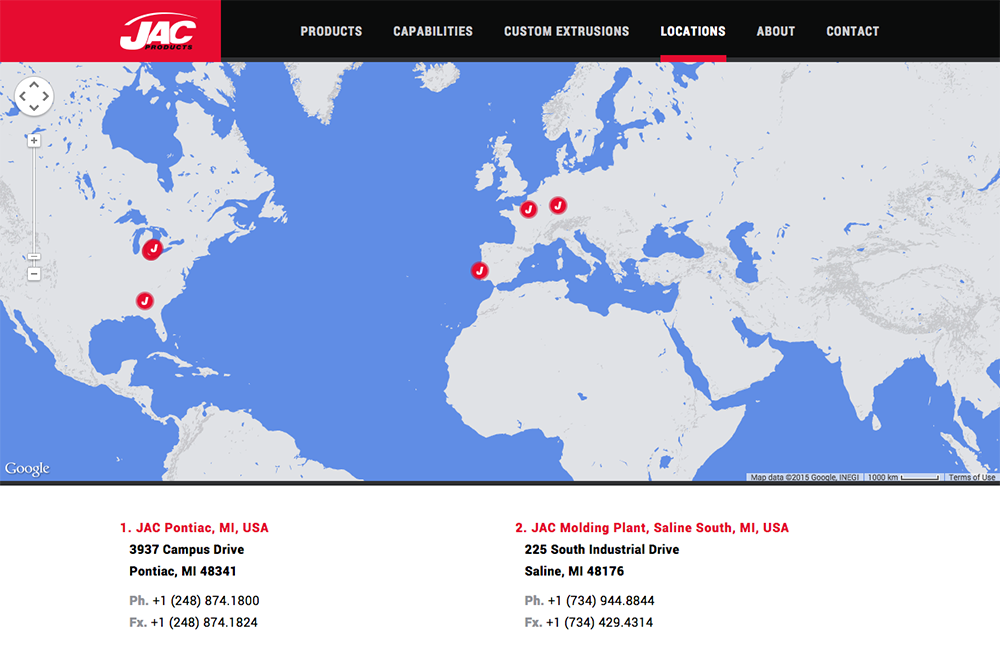The image size is (1000, 648).
Task: Open the France location marker
Action: tap(529, 209)
